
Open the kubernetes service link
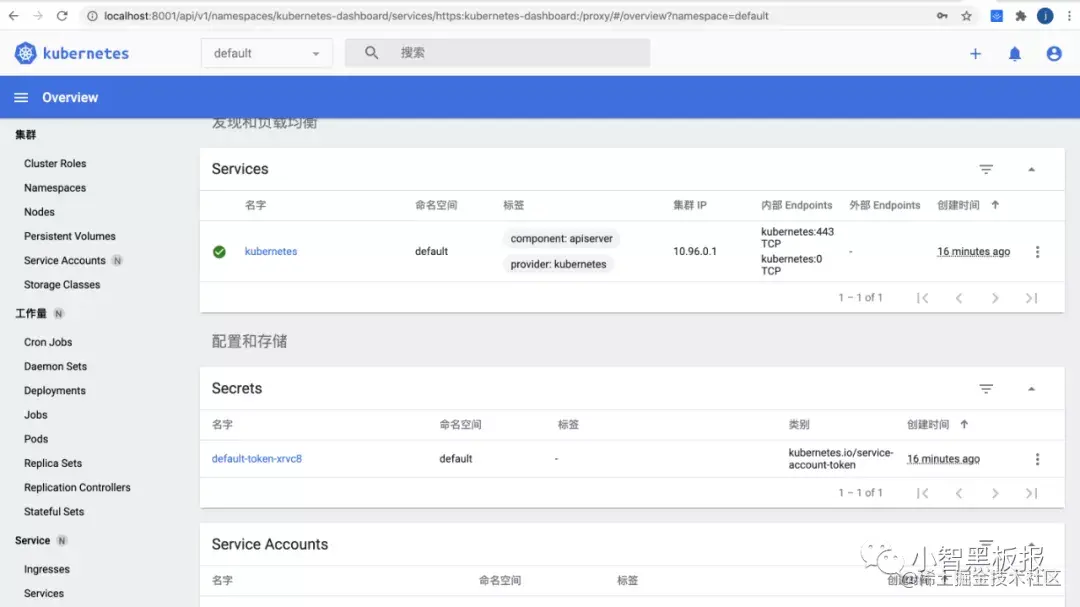coord(271,251)
